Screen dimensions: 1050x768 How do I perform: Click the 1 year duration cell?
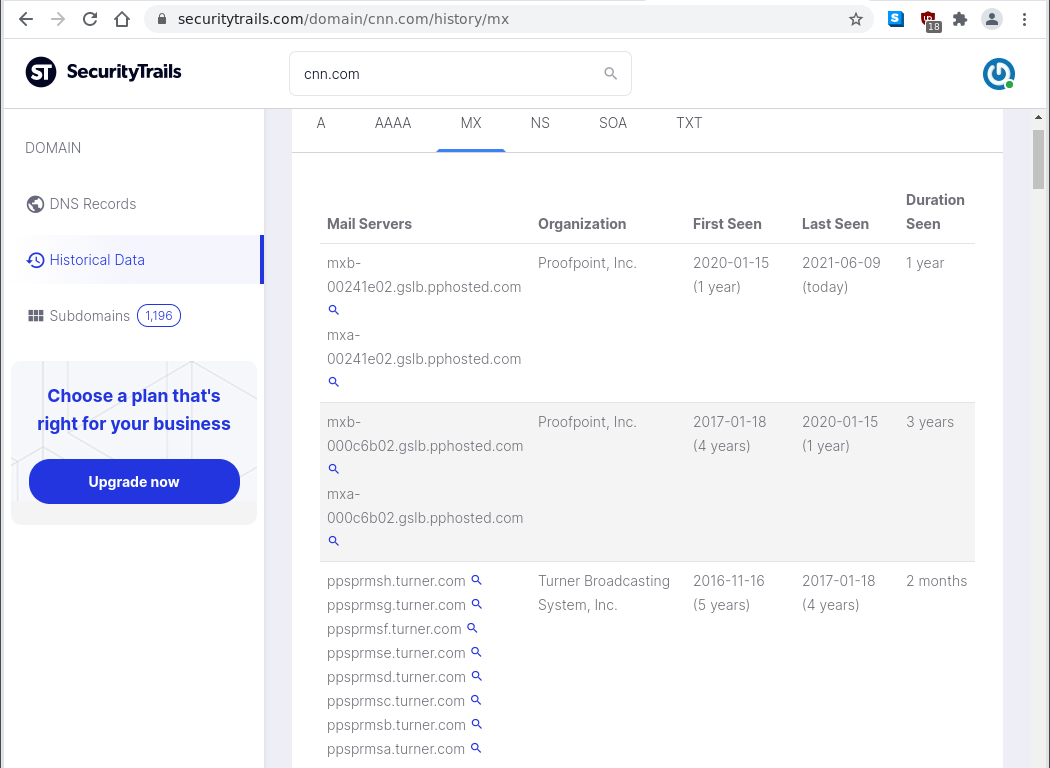click(x=925, y=263)
